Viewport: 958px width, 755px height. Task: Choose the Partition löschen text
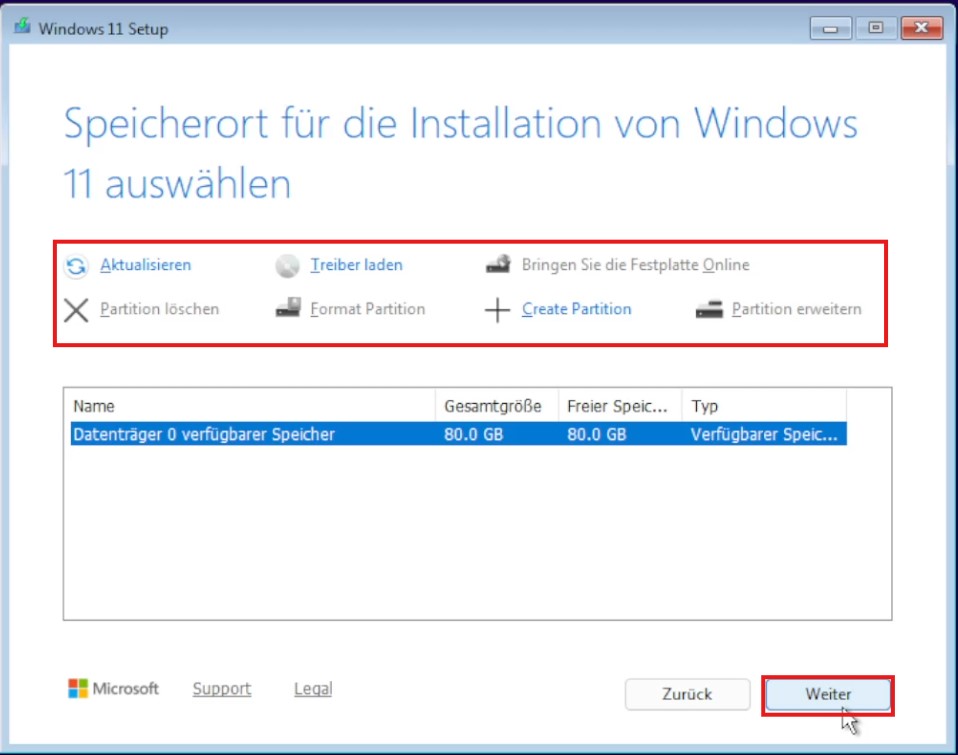(159, 309)
